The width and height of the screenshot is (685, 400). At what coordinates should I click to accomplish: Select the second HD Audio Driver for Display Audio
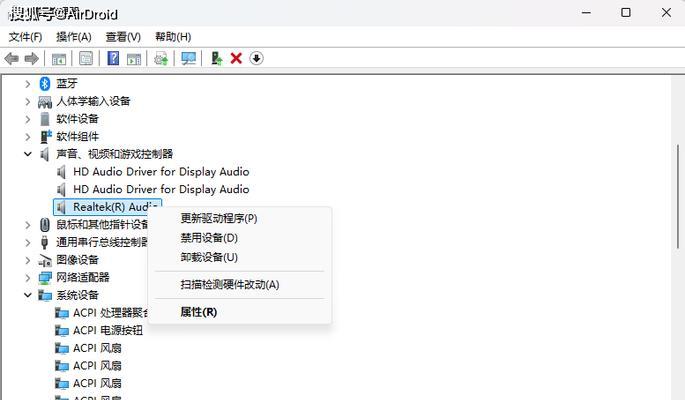tap(161, 190)
